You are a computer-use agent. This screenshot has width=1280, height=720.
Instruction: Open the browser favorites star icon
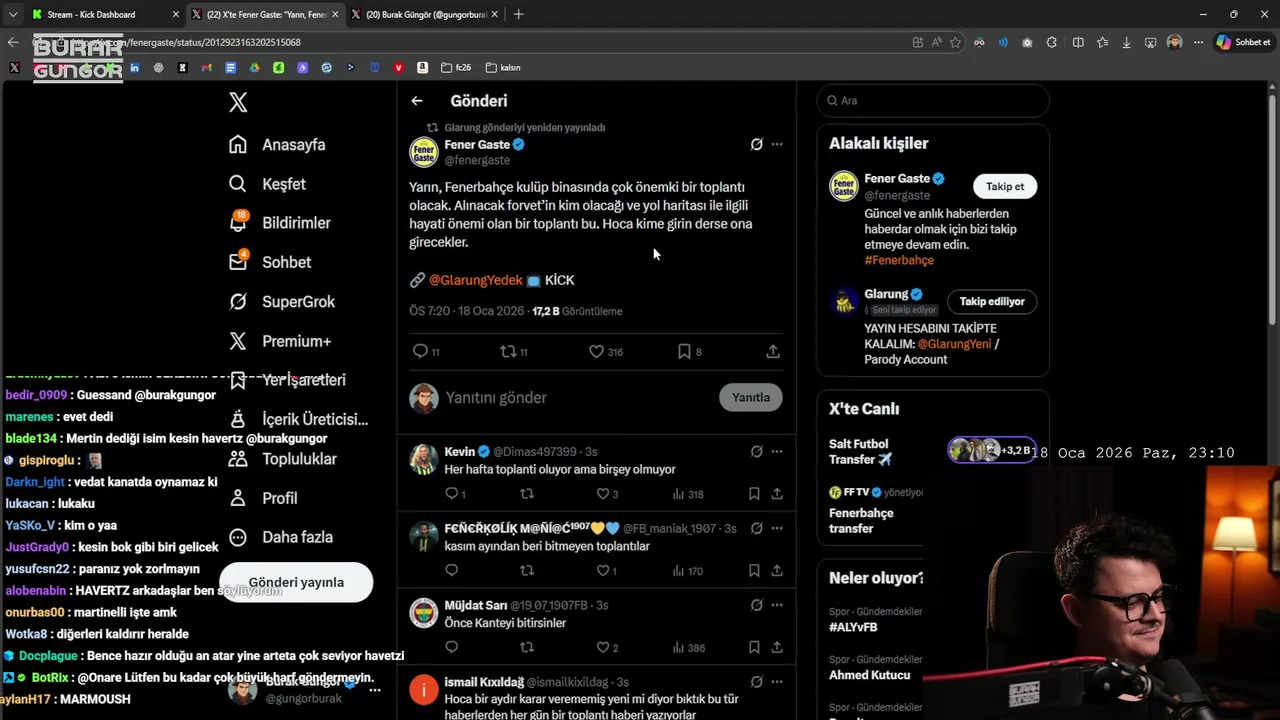(955, 42)
